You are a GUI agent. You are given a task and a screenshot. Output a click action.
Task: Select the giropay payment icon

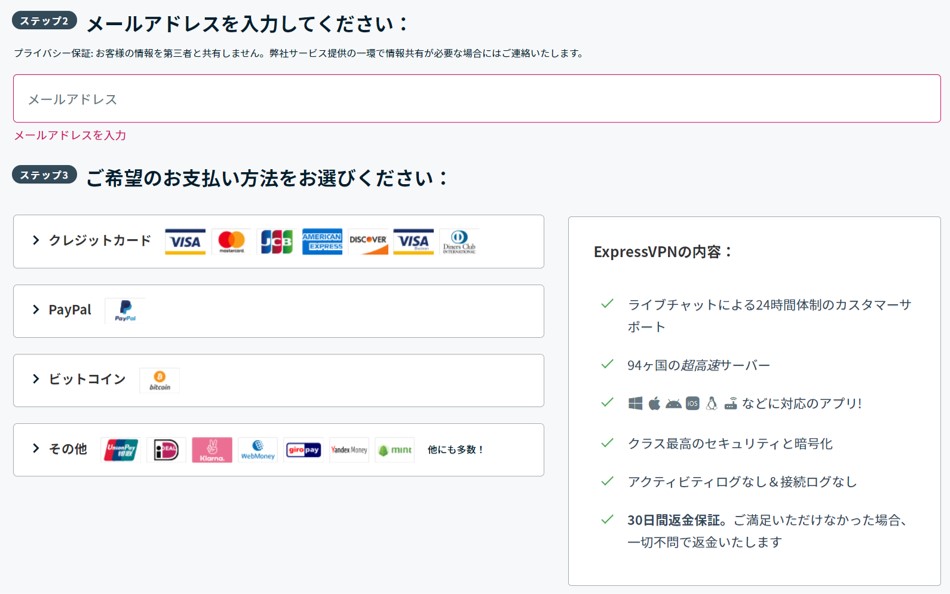tap(302, 449)
